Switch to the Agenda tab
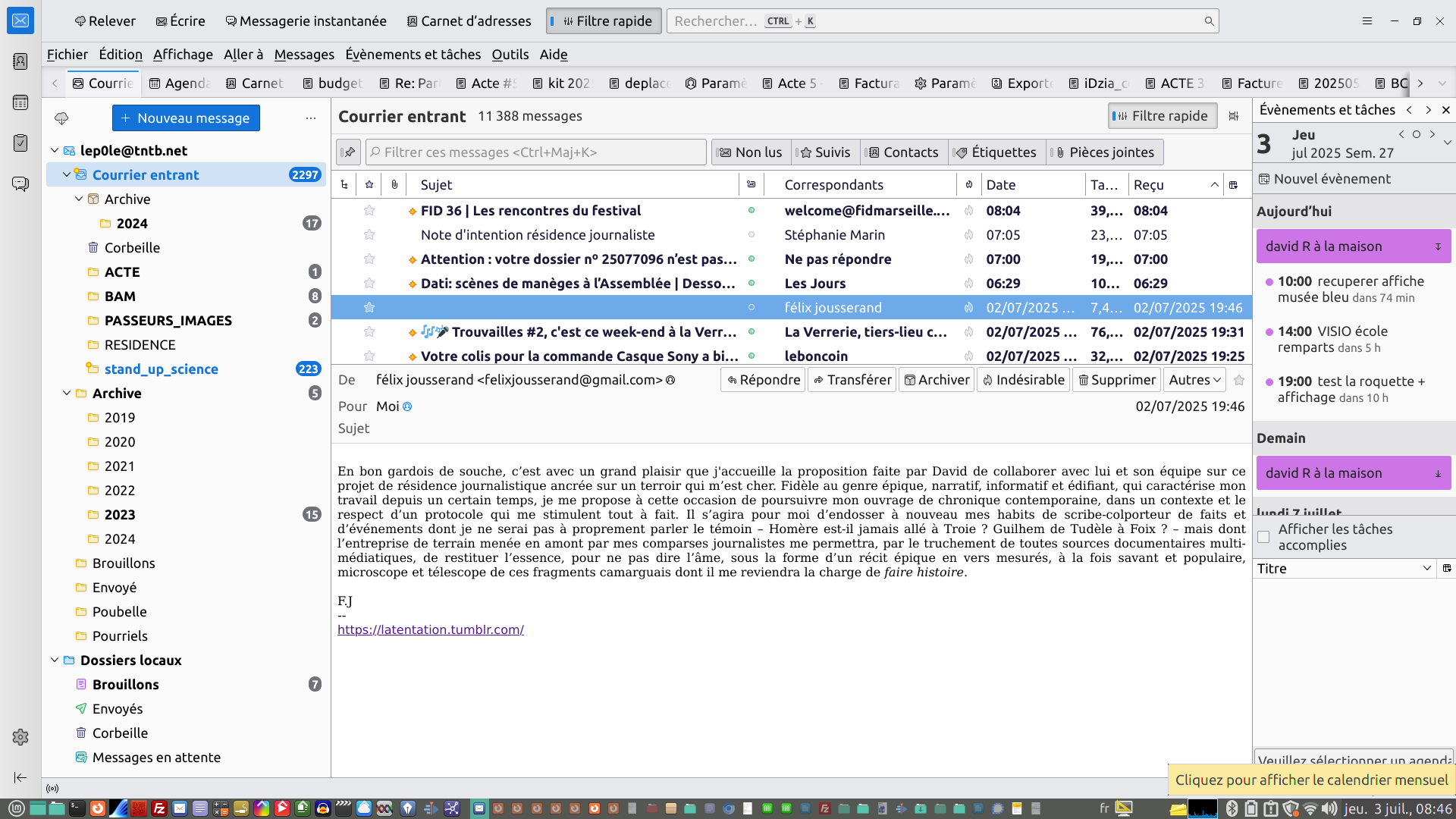The image size is (1456, 819). point(180,83)
